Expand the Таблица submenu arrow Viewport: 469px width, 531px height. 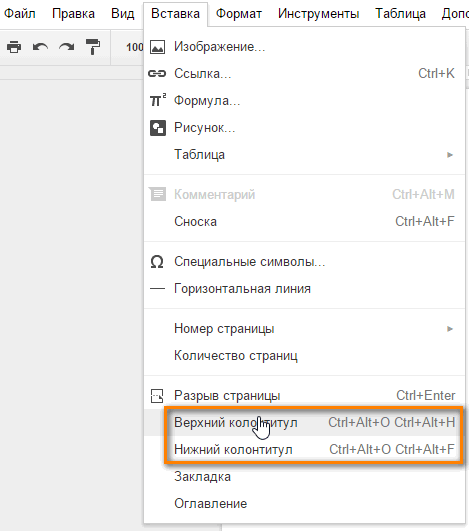pos(450,155)
